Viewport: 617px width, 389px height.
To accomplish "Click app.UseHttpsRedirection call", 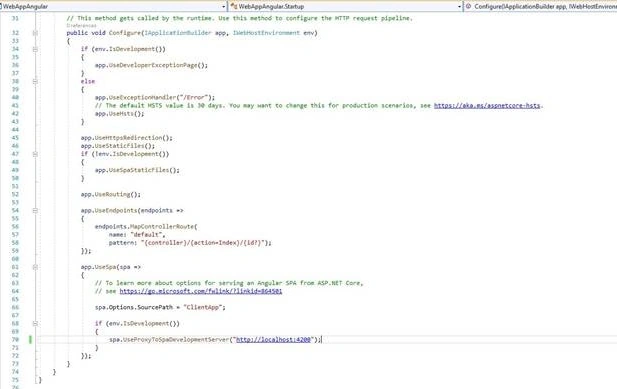I will pyautogui.click(x=127, y=138).
